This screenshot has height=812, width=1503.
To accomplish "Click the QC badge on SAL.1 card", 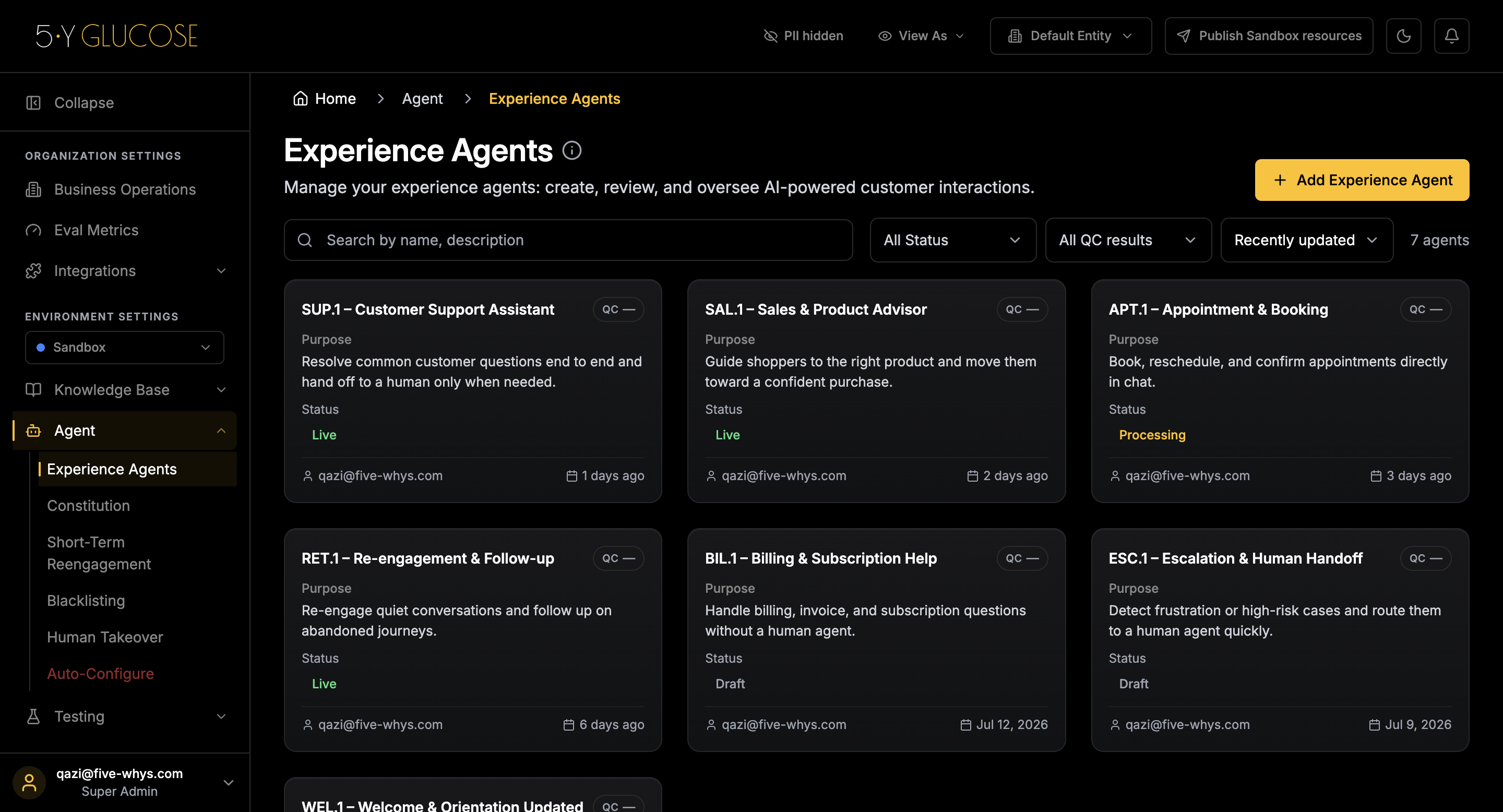I will coord(1022,309).
